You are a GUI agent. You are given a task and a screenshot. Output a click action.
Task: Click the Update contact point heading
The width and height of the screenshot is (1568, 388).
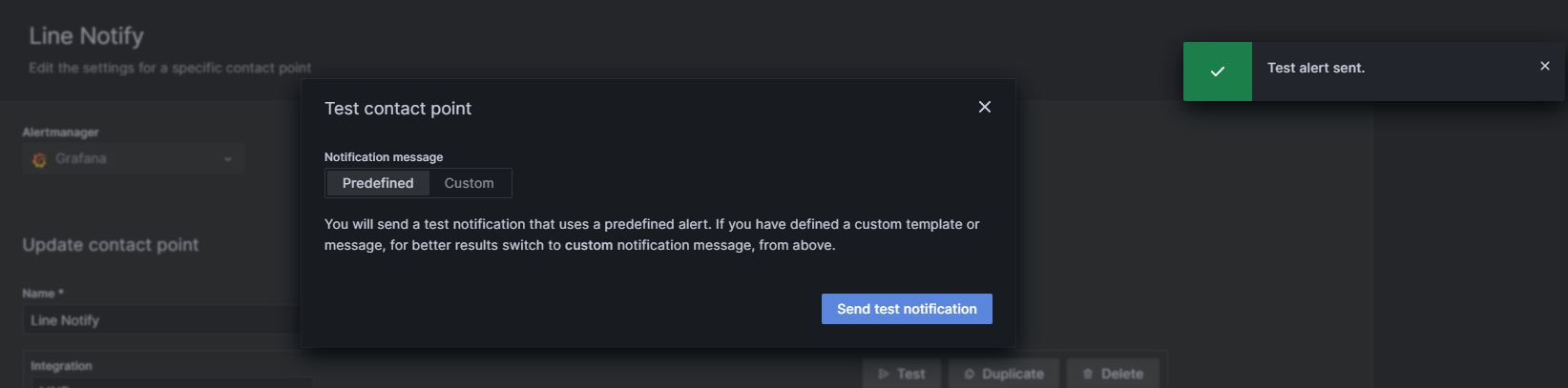coord(111,245)
